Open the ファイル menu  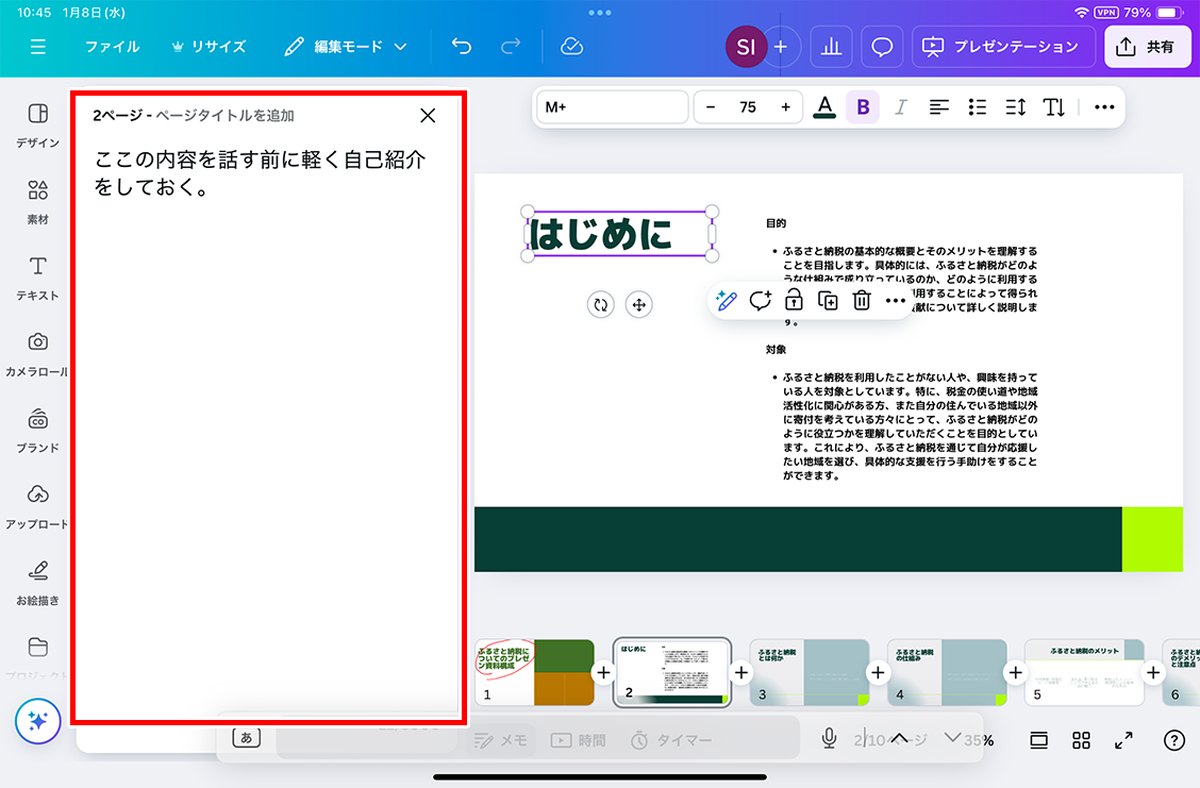(x=112, y=47)
